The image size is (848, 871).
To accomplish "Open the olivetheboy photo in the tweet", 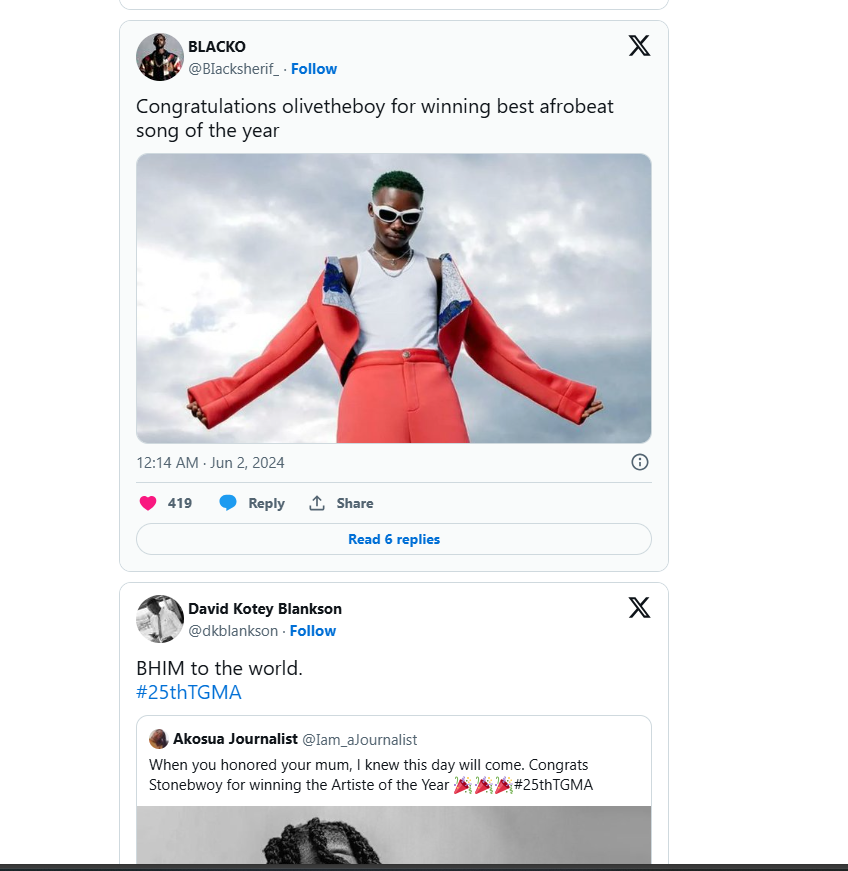I will pos(394,298).
